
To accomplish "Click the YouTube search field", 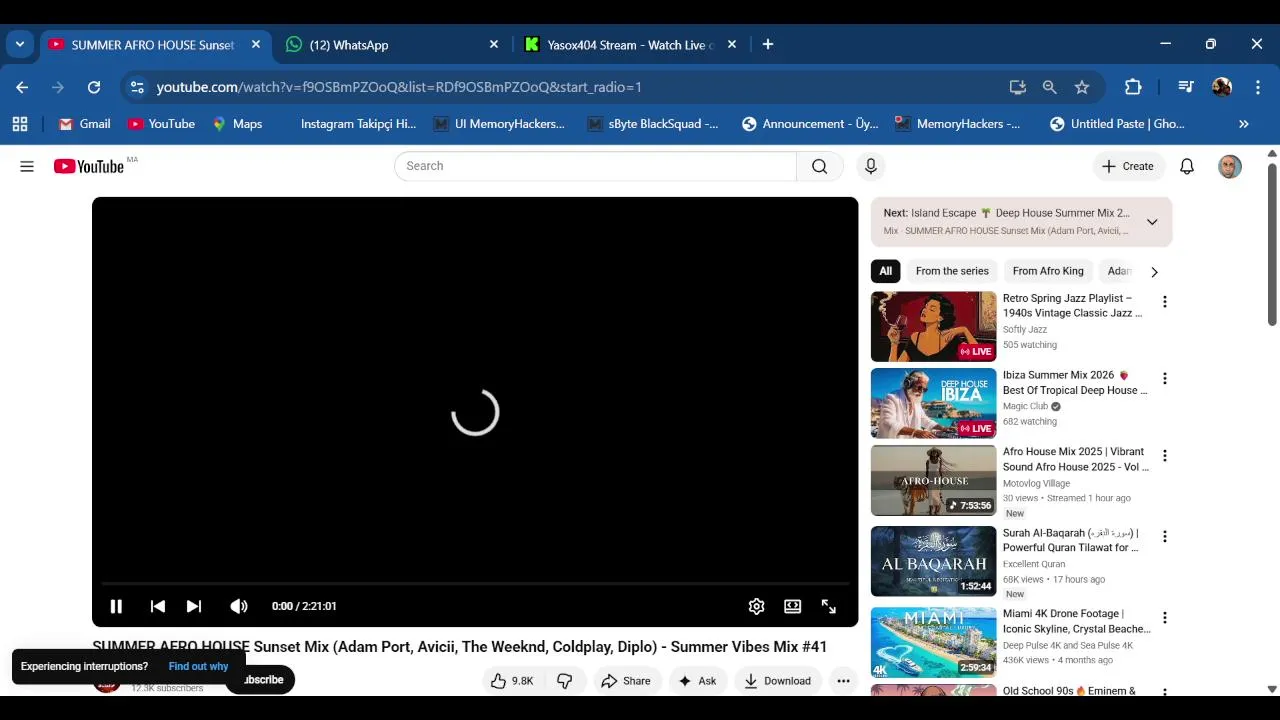I will point(596,166).
